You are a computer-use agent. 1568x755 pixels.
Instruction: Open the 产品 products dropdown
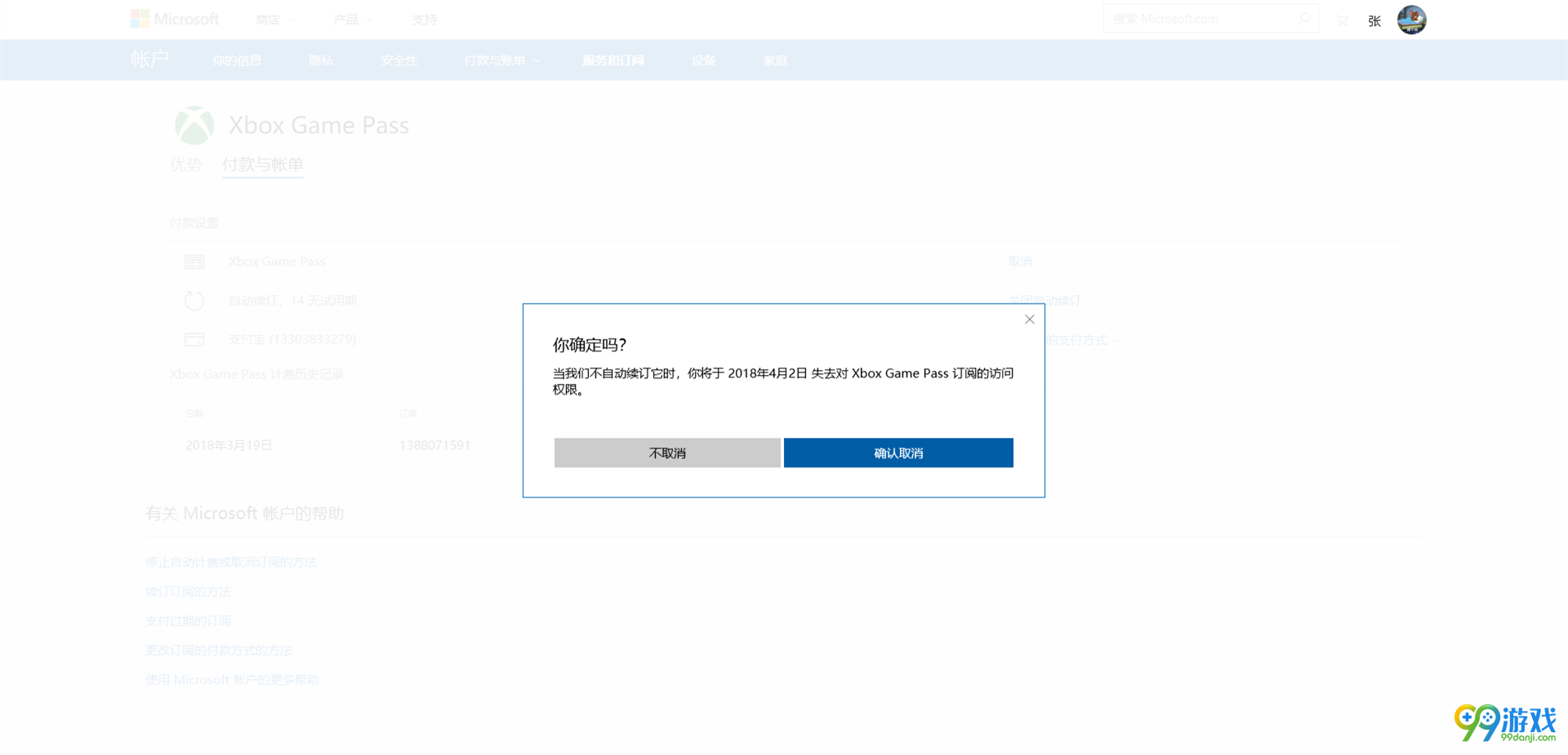[353, 20]
